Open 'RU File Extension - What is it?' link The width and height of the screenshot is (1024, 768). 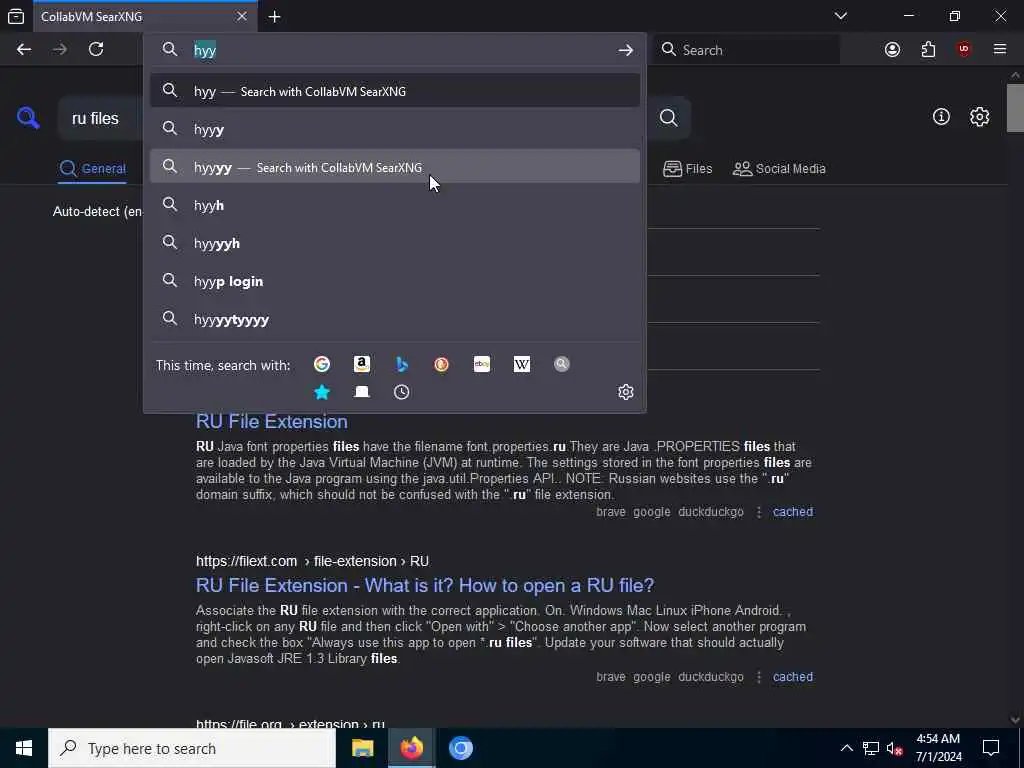tap(424, 585)
